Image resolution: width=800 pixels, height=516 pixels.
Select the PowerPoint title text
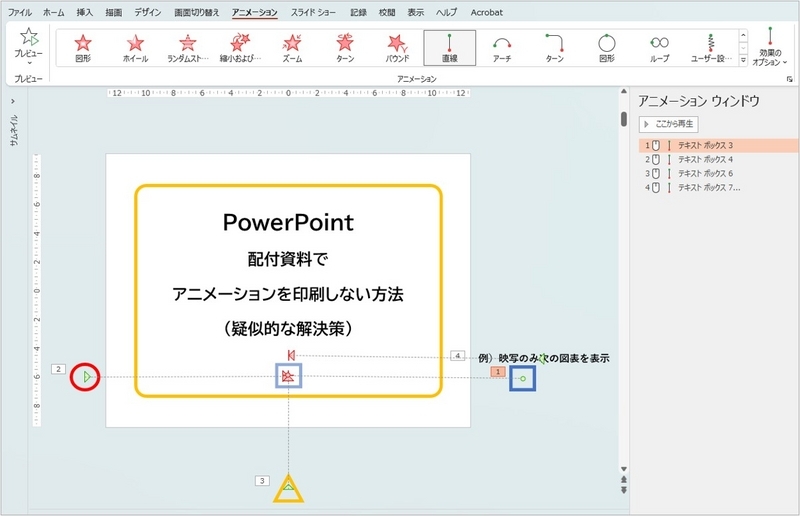coord(288,223)
